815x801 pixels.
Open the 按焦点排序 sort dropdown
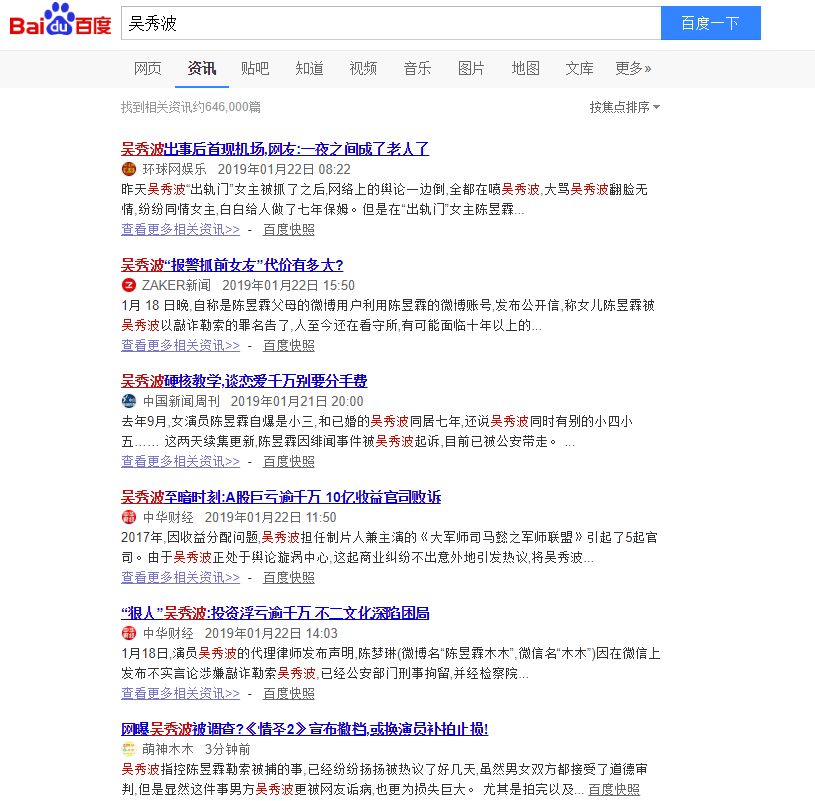click(x=624, y=107)
